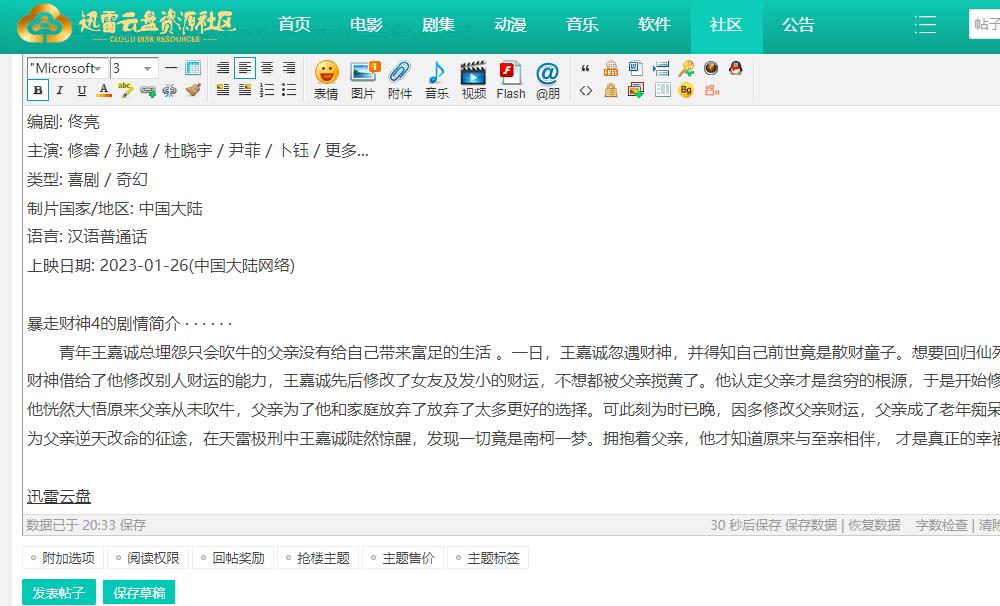Viewport: 1000px width, 606px height.
Task: Toggle underline text formatting
Action: click(x=82, y=90)
